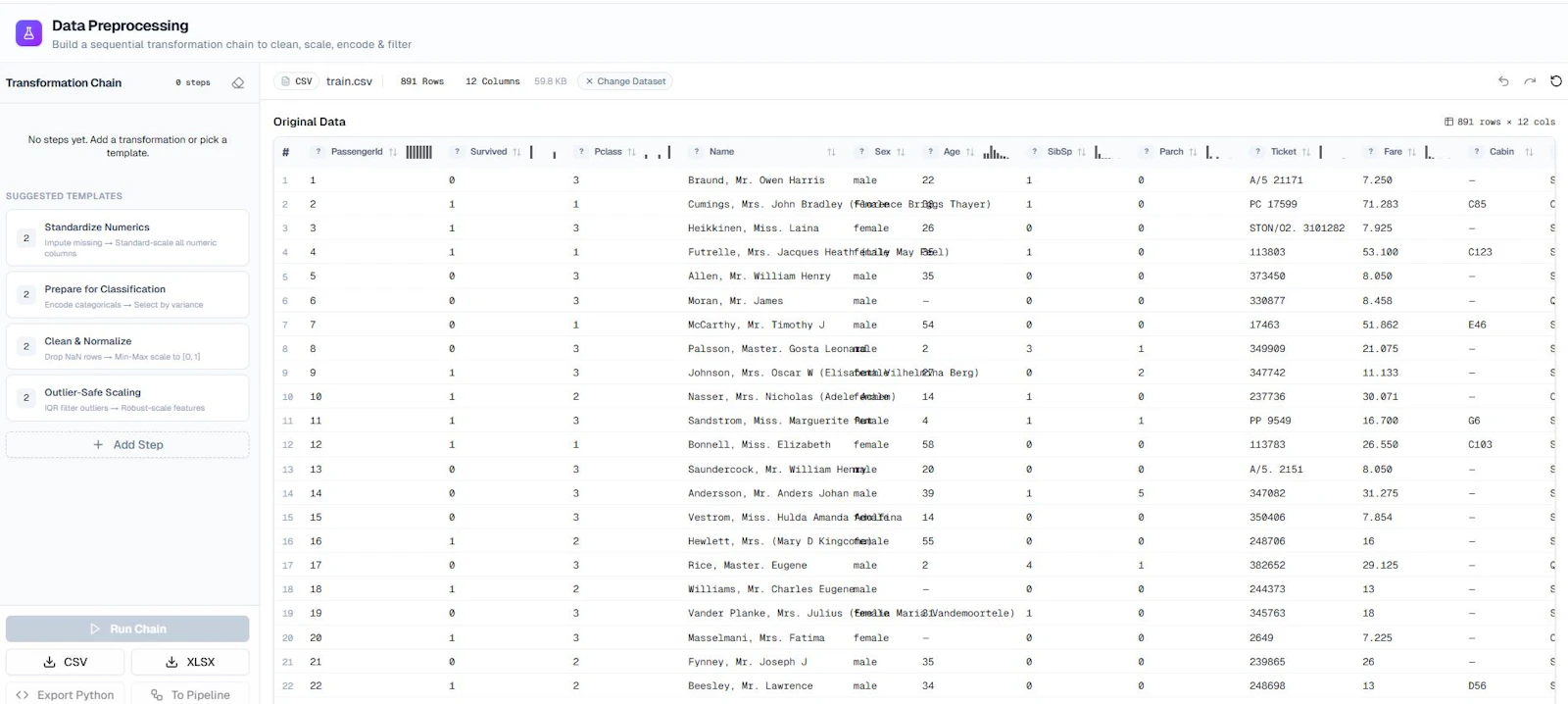
Task: Click the Run Chain button
Action: pos(127,629)
